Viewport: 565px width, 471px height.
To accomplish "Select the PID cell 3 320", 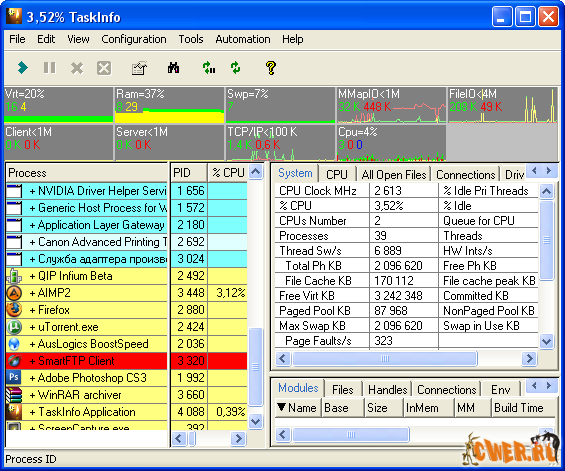I will pos(189,361).
